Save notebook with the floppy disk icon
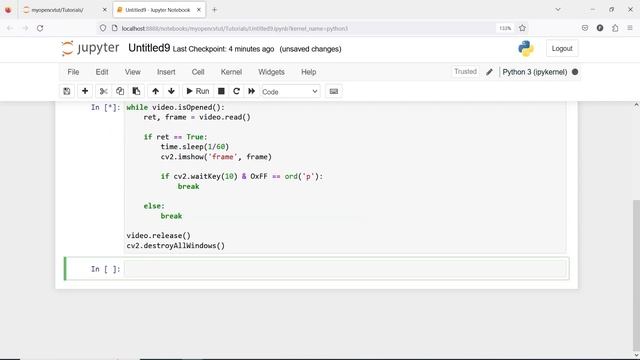 [67, 91]
